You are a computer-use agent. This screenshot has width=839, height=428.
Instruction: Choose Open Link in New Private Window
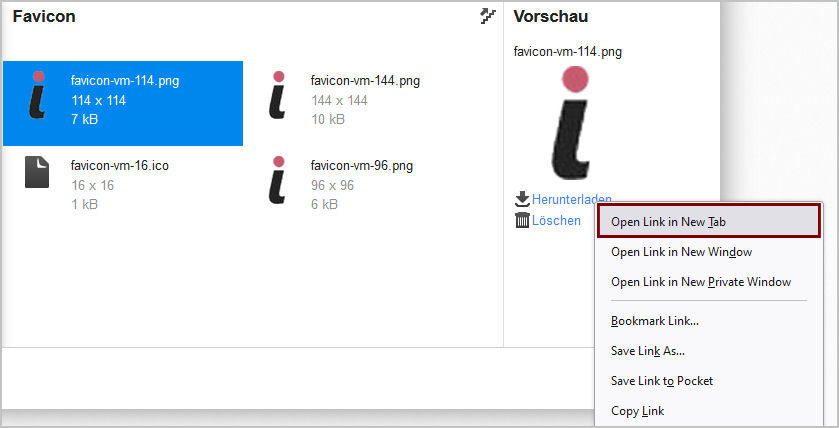tap(709, 282)
